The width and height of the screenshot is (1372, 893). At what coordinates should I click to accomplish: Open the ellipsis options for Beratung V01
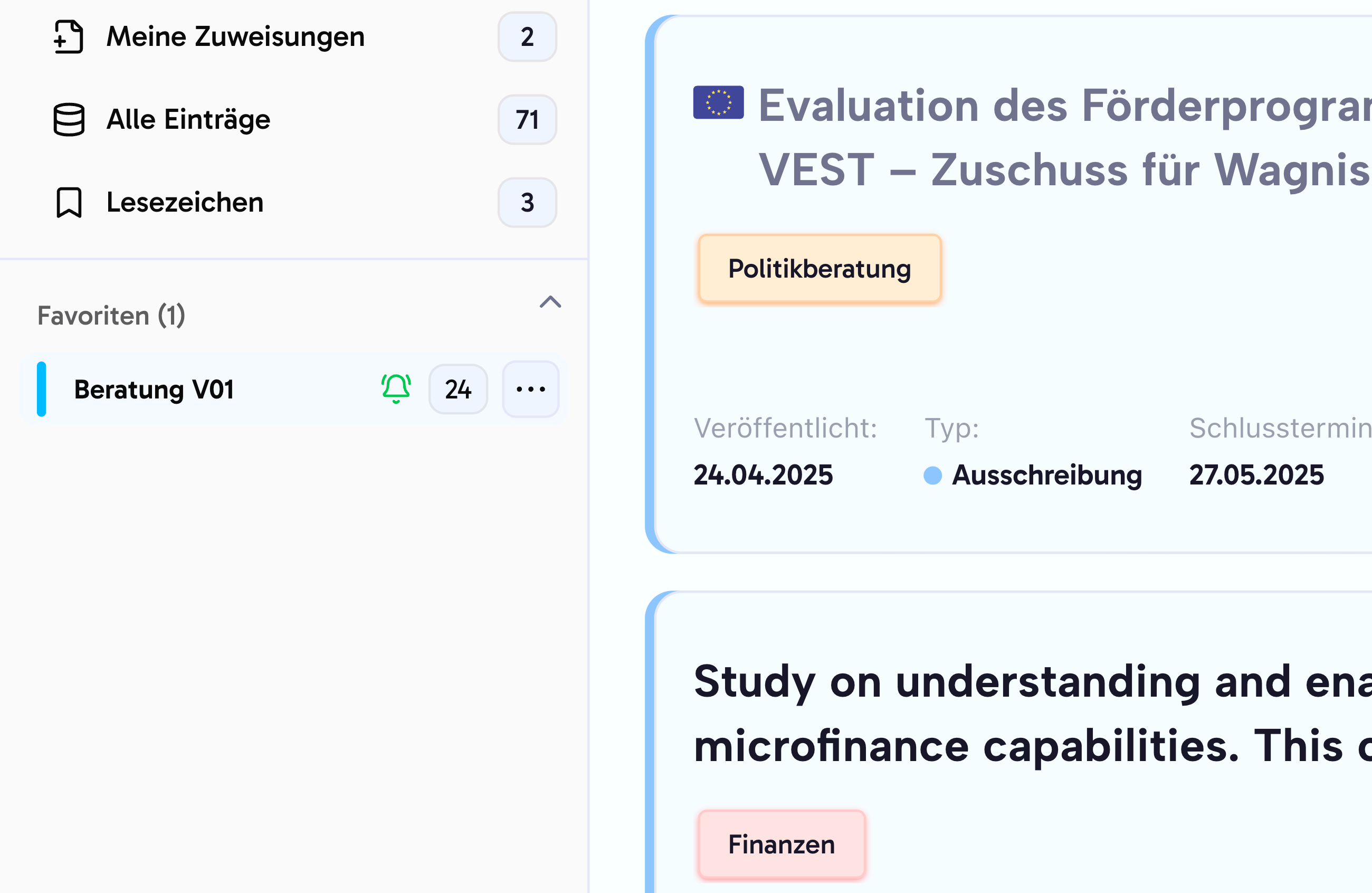(x=530, y=389)
